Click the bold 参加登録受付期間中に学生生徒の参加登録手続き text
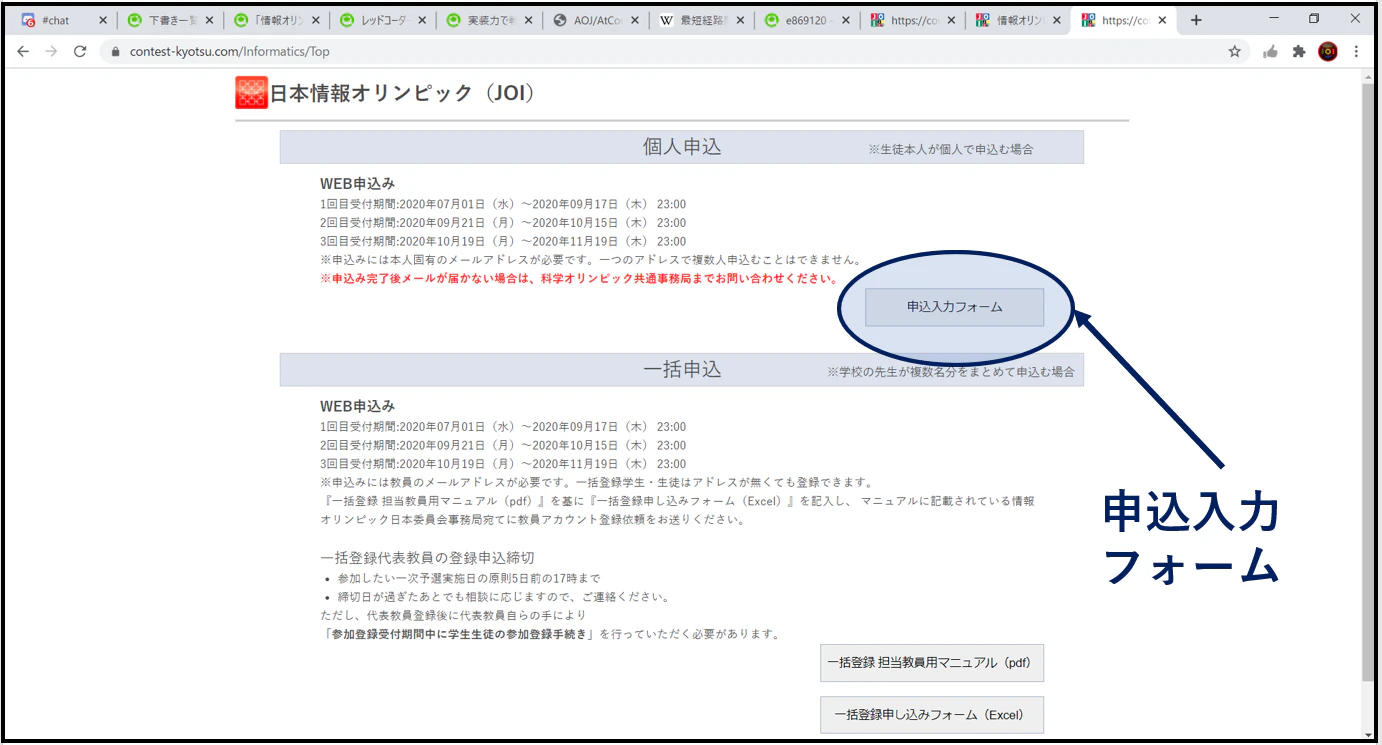1382x745 pixels. tap(458, 634)
